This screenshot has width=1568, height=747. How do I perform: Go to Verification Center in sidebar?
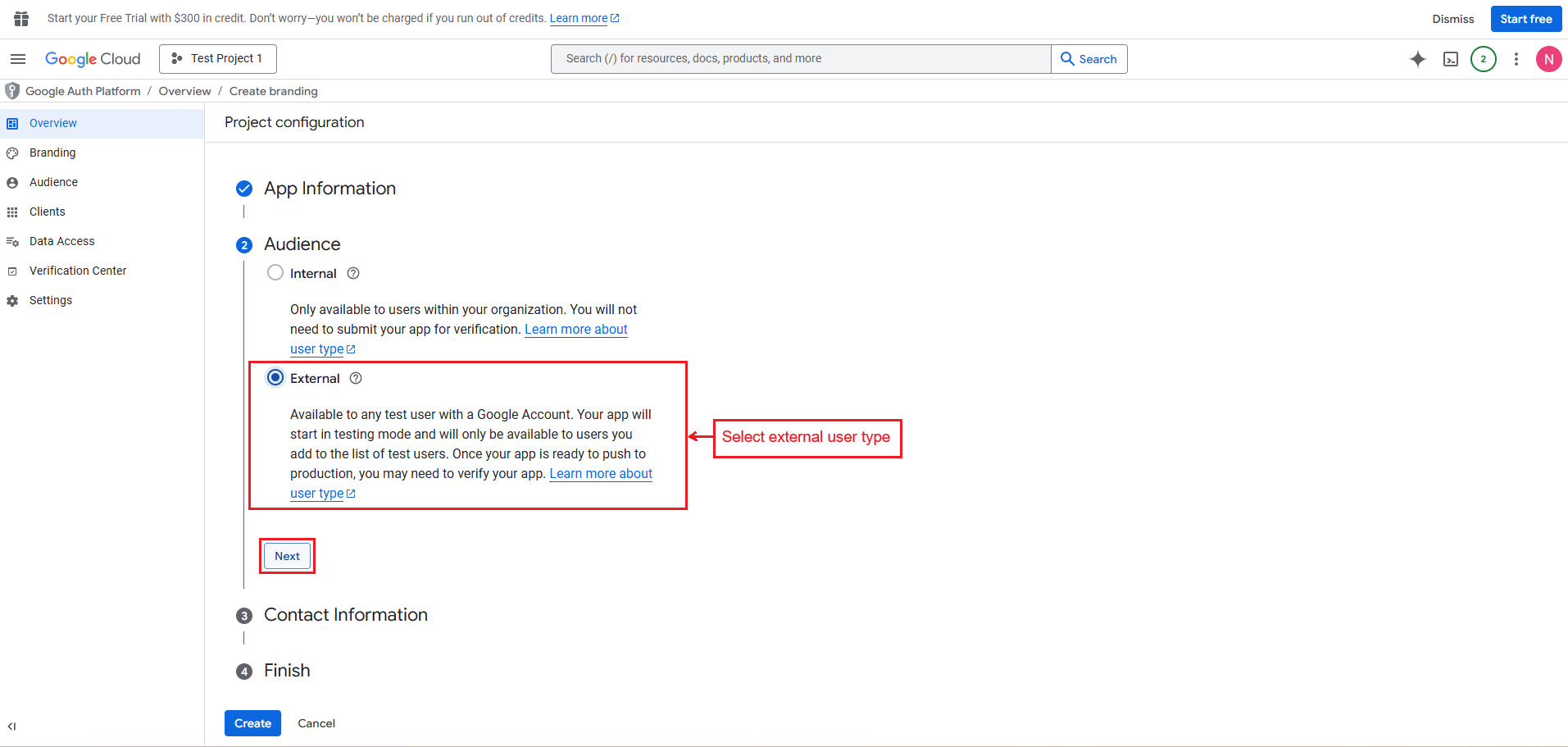78,271
